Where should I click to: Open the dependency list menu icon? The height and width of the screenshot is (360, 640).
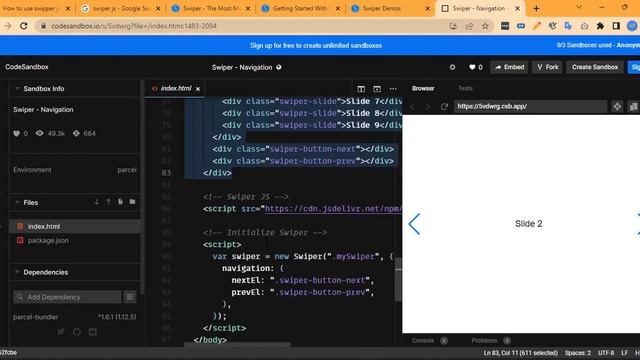coord(130,297)
